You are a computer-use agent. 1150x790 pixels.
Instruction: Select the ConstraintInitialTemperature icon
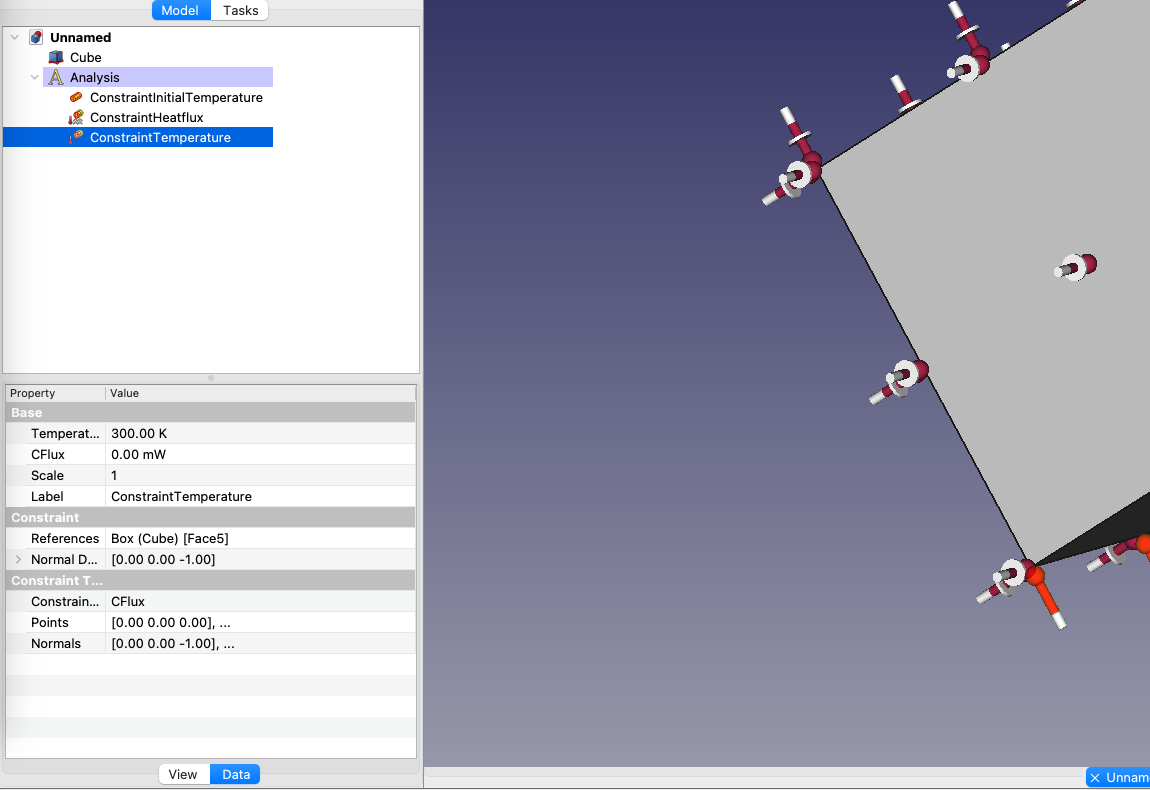[78, 97]
